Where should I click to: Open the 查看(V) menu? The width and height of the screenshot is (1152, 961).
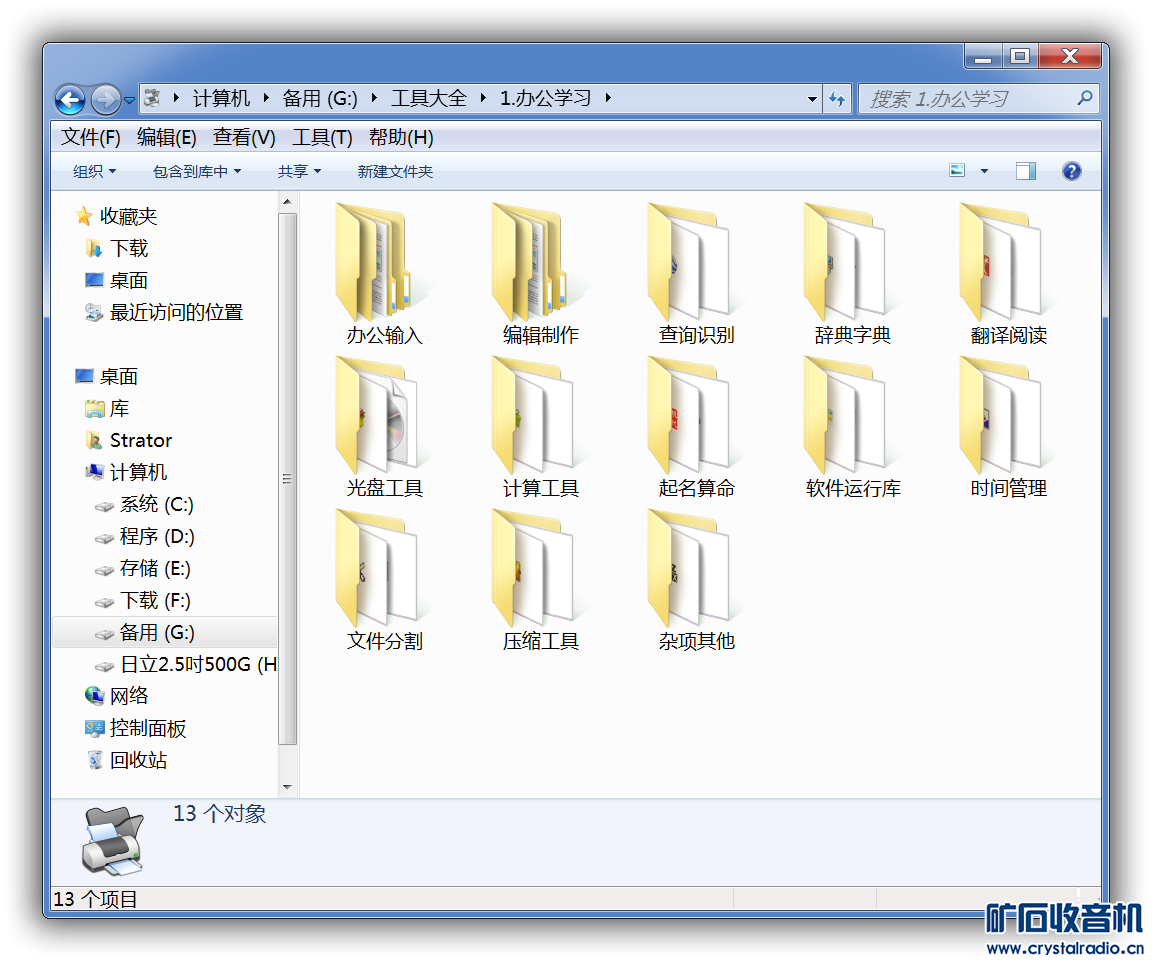(x=244, y=137)
